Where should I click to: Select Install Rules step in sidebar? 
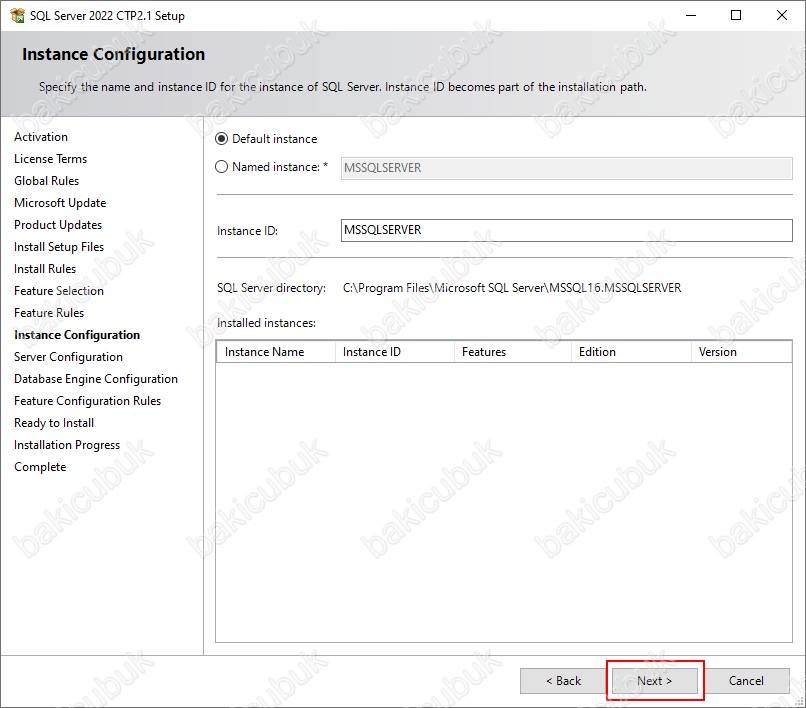pyautogui.click(x=45, y=269)
